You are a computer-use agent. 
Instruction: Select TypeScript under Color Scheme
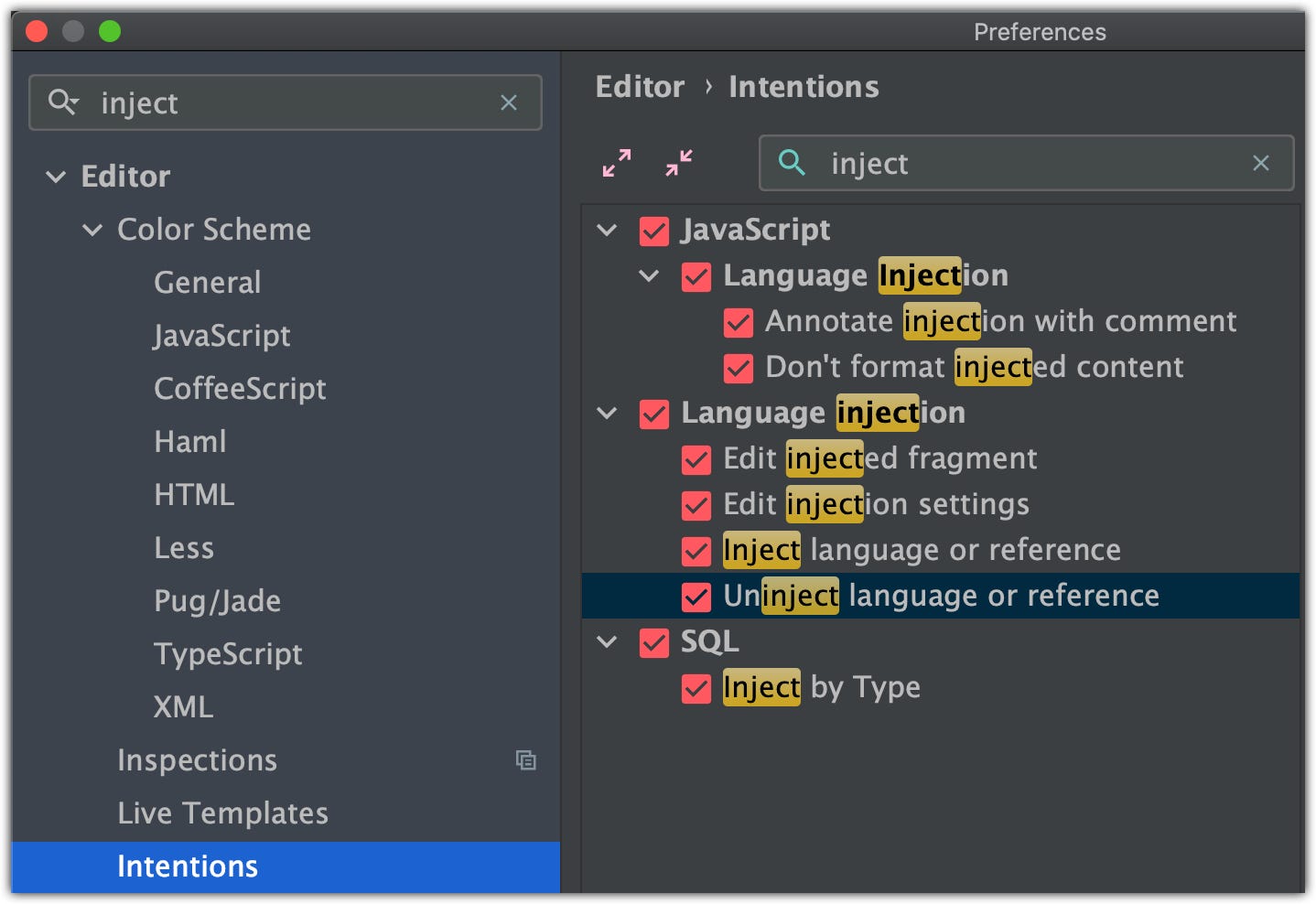[228, 654]
